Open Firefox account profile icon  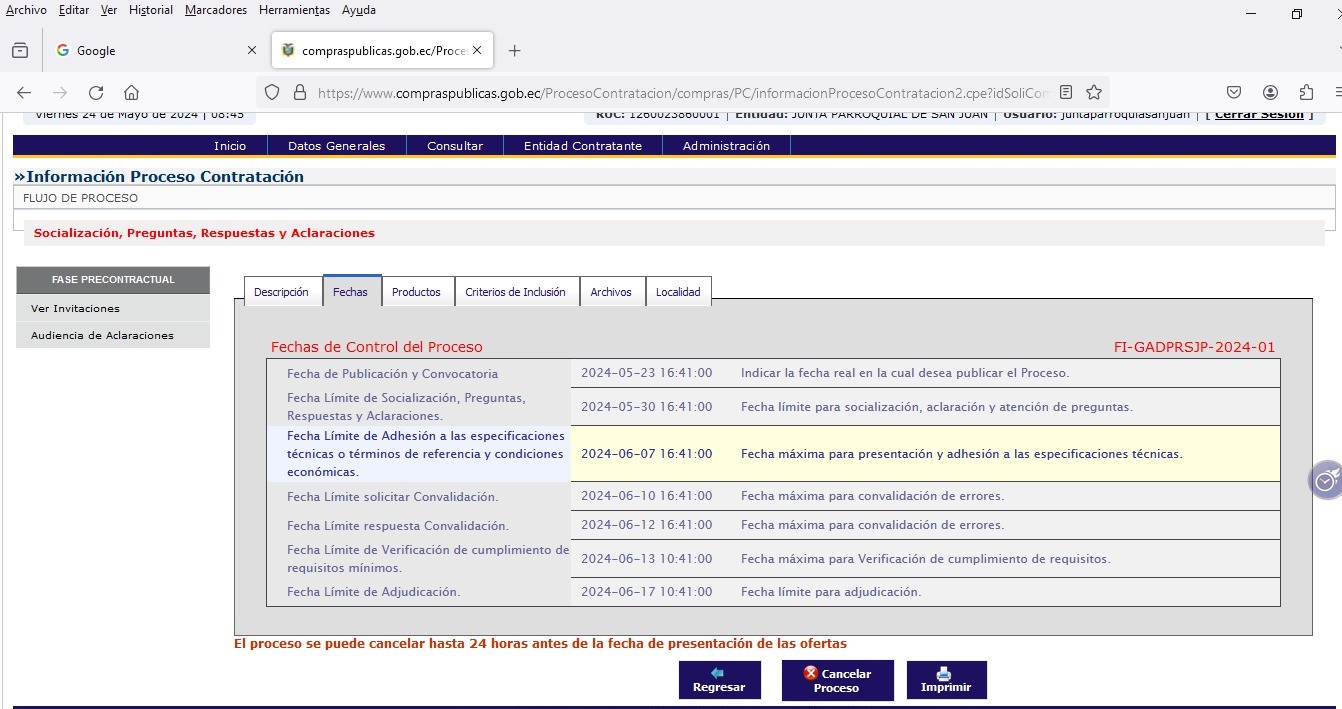1270,93
